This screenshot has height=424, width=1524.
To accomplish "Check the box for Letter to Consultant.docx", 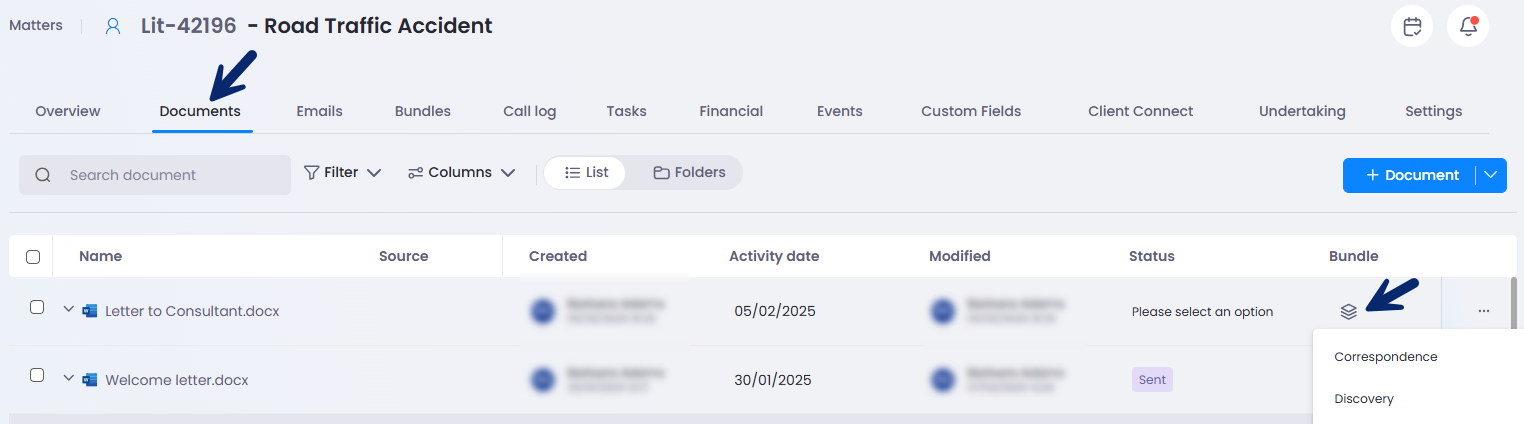I will [x=37, y=307].
